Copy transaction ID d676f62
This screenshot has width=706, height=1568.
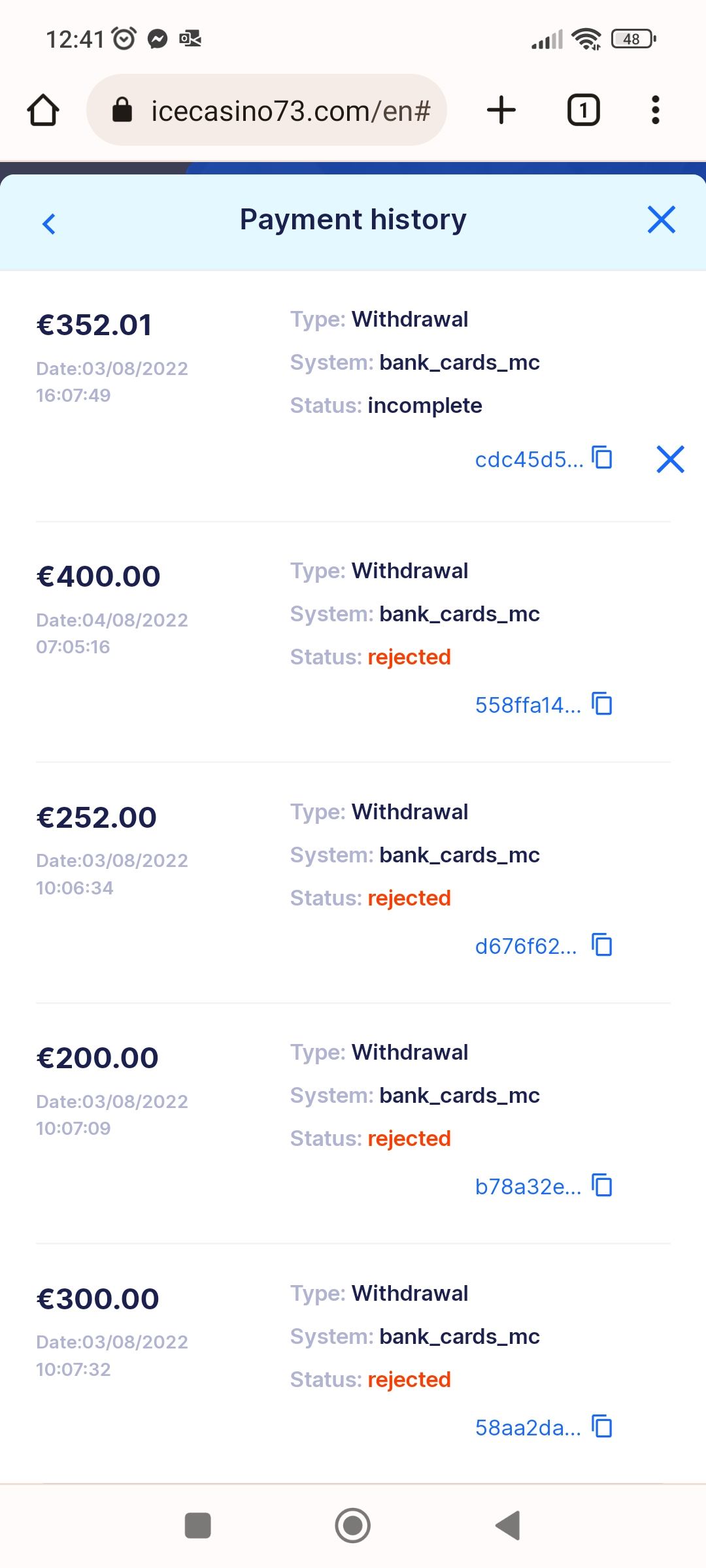tap(602, 945)
